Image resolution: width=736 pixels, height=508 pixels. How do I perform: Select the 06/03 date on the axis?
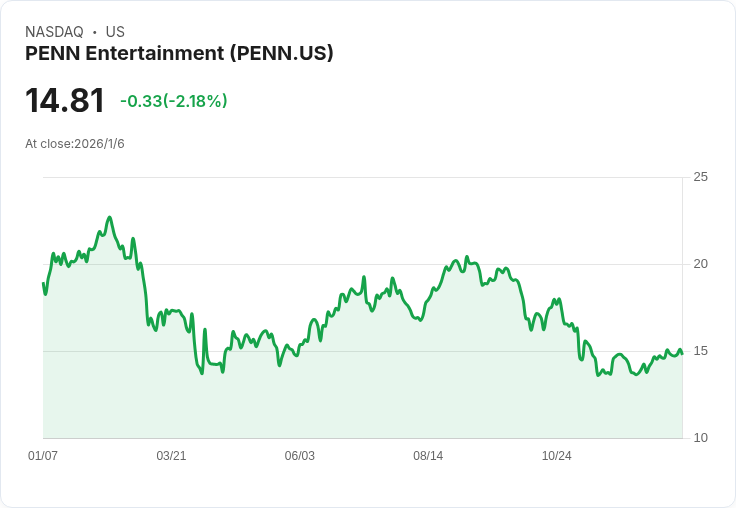coord(299,456)
